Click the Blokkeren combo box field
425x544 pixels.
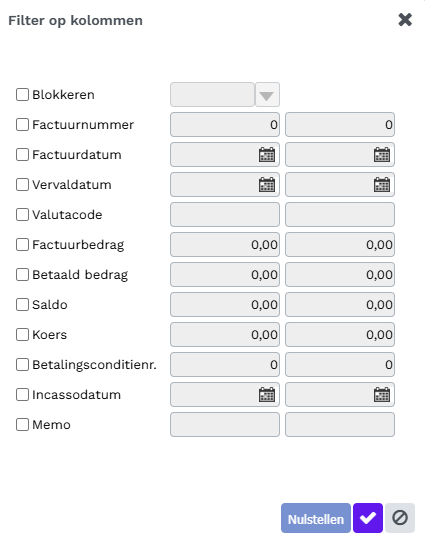[212, 95]
